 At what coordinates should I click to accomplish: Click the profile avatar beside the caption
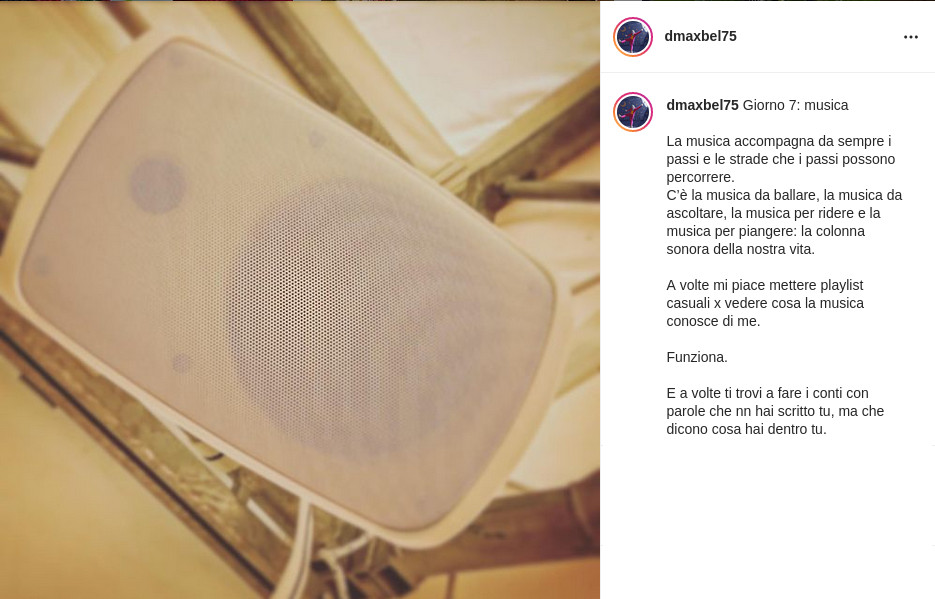[633, 111]
